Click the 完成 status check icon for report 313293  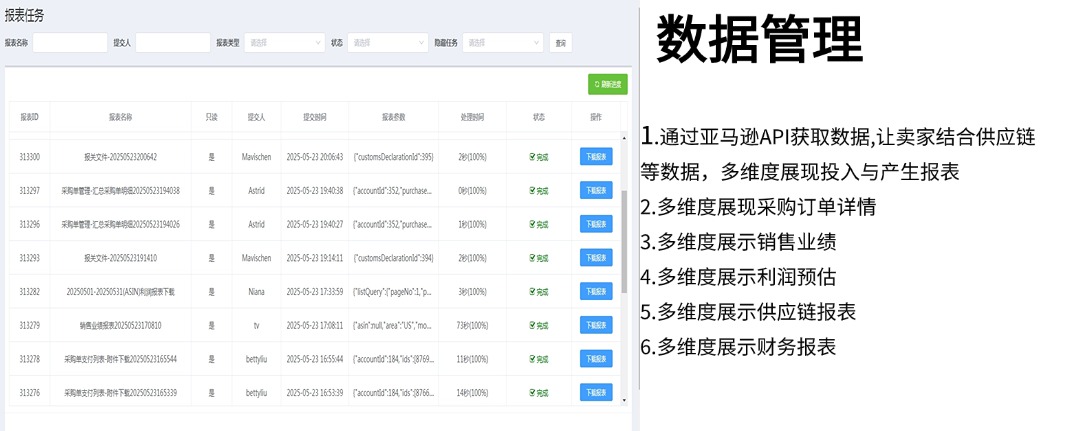(x=532, y=258)
